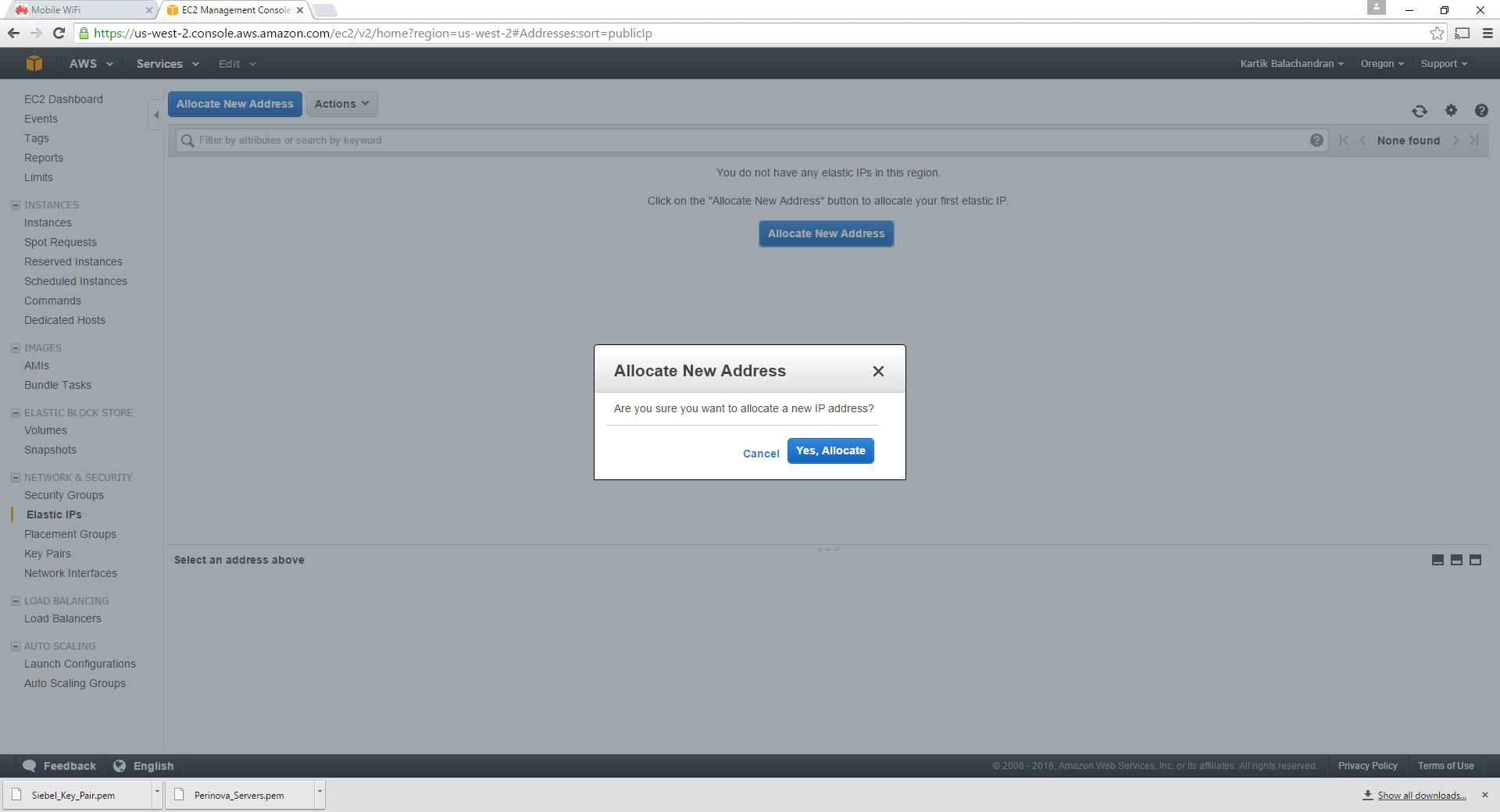Open Key Pairs in sidebar
Viewport: 1500px width, 812px height.
pyautogui.click(x=48, y=554)
